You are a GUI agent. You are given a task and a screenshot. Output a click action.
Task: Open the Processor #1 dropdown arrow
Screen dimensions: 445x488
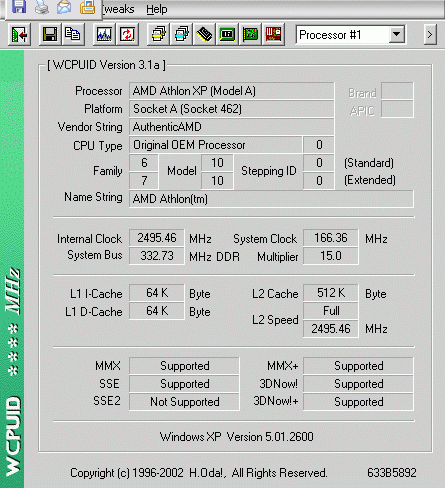(x=396, y=34)
